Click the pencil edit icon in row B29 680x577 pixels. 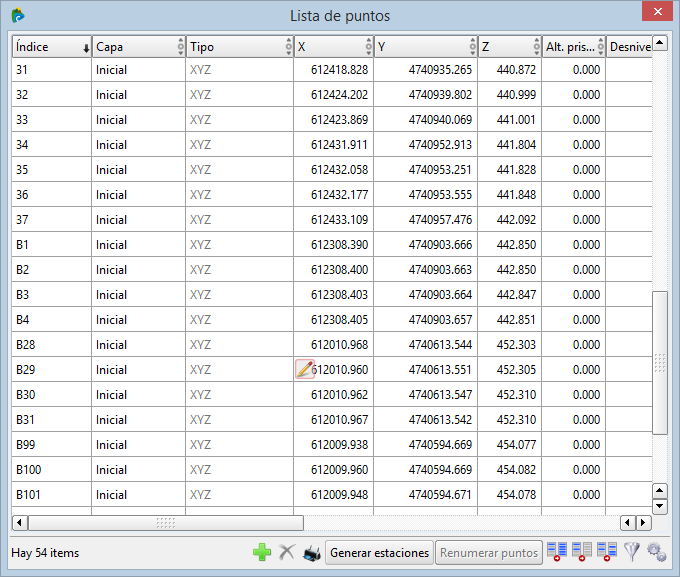click(304, 369)
